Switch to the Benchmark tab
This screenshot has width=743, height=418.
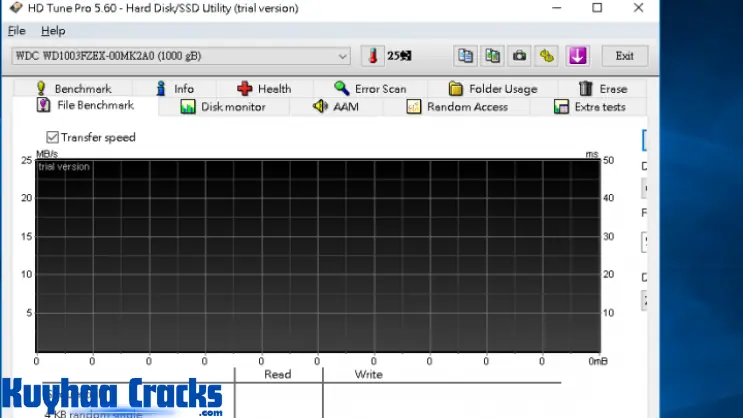coord(73,89)
